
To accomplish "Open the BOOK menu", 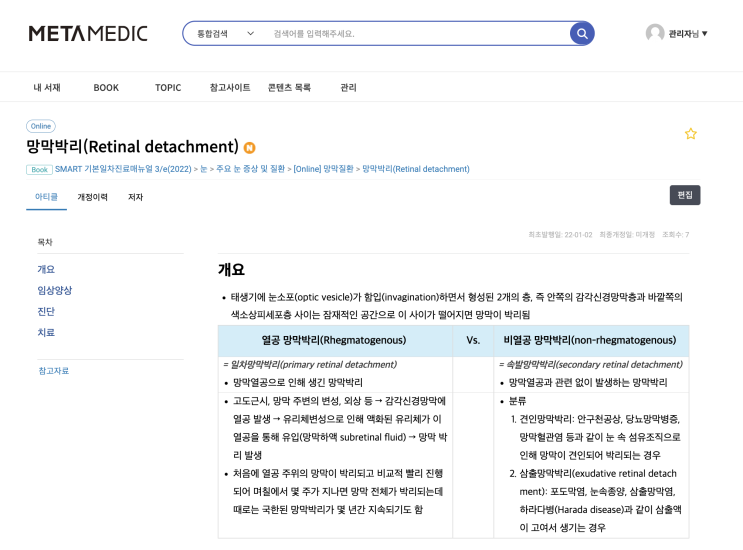I will [106, 88].
